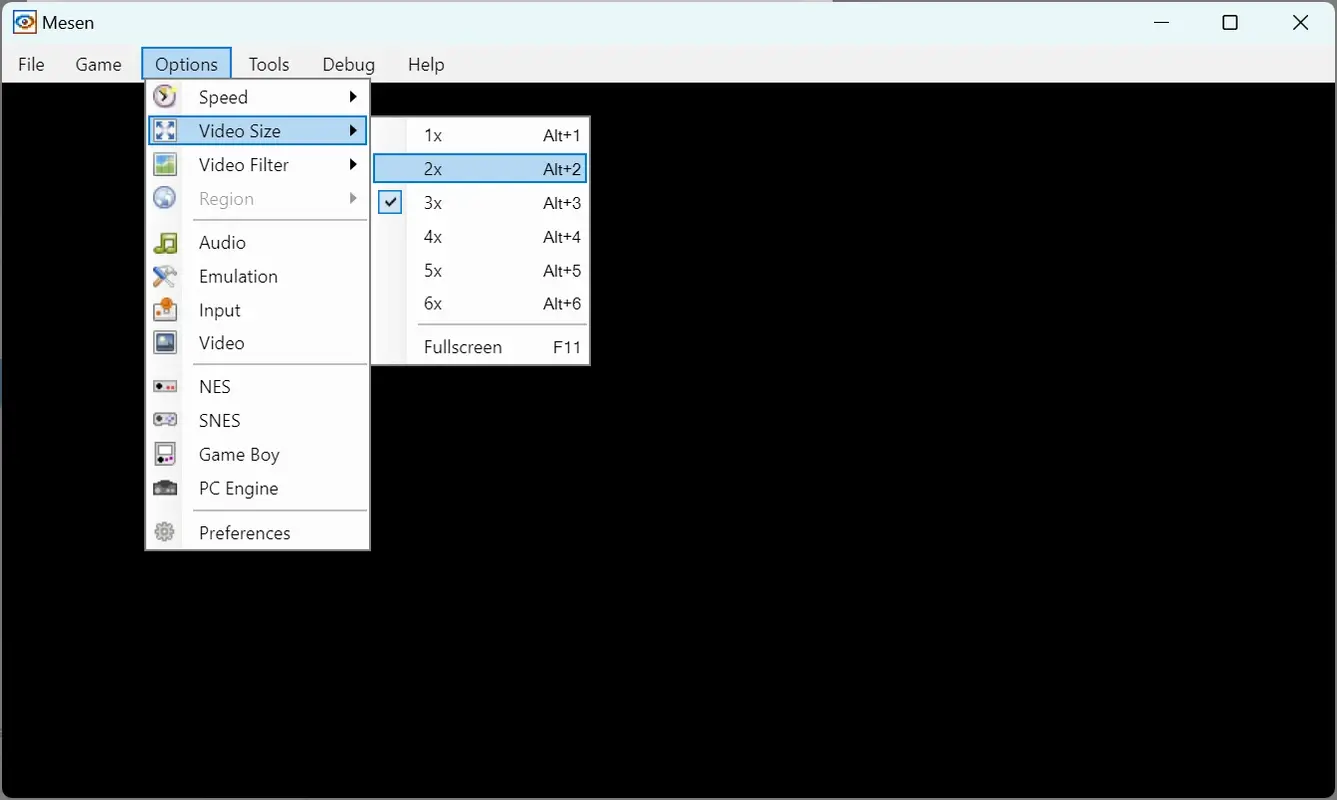This screenshot has height=800, width=1337.
Task: Click the Audio music note icon
Action: tap(164, 242)
